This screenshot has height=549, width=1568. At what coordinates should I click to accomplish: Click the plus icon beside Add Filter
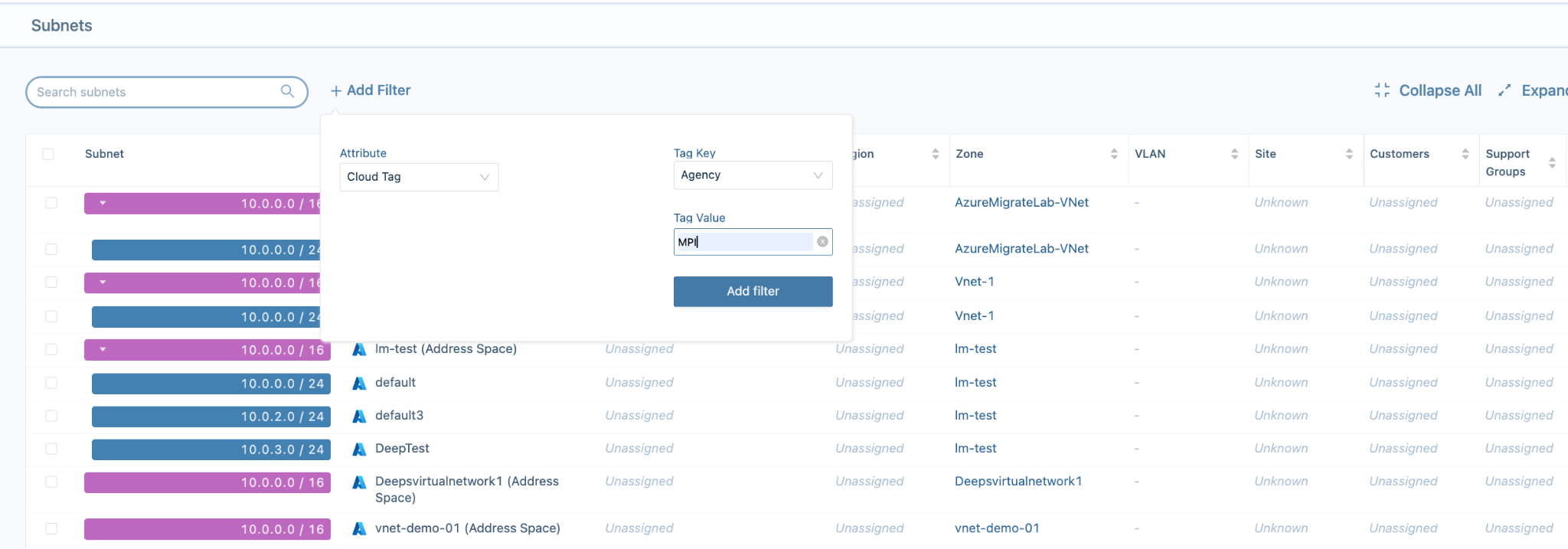point(335,91)
